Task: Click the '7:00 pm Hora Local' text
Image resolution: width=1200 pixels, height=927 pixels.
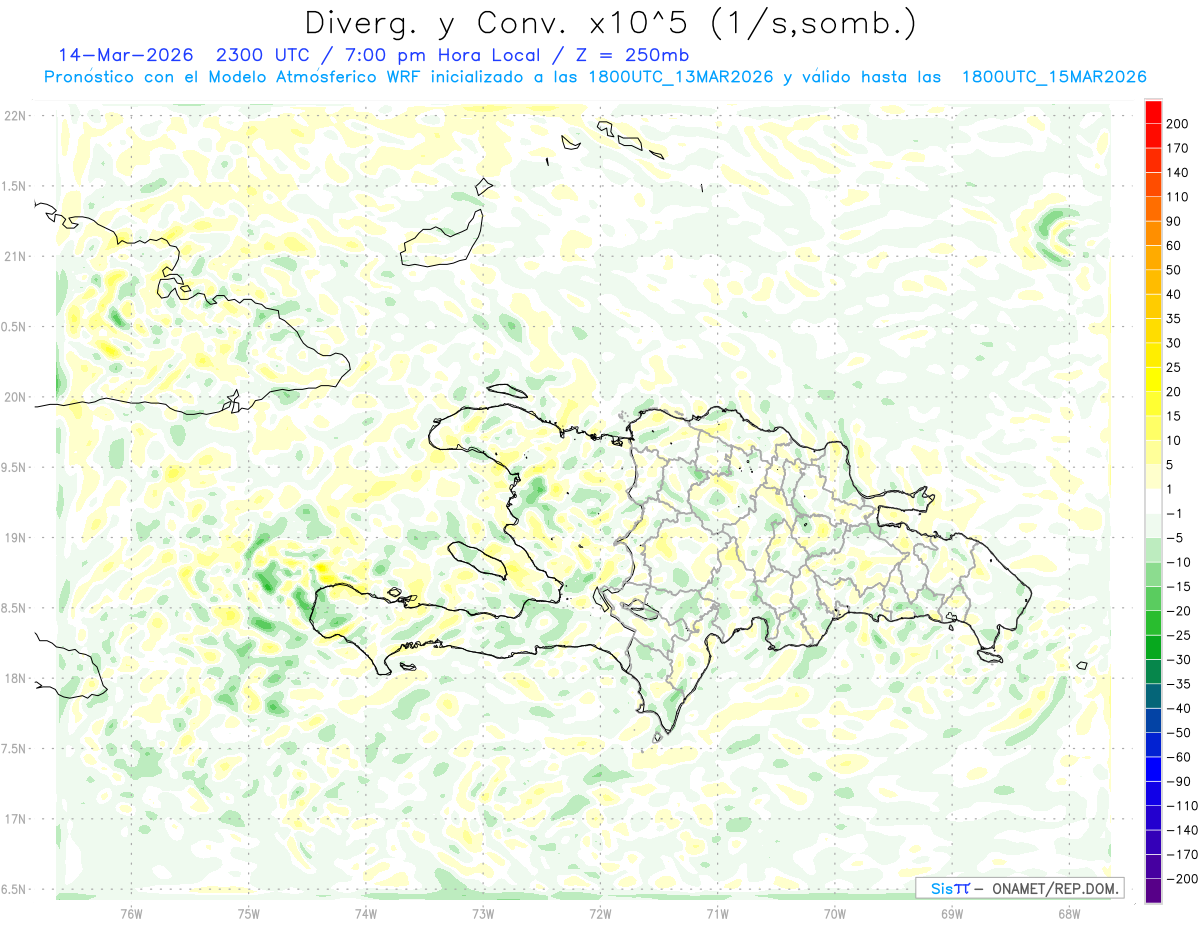Action: tap(441, 55)
